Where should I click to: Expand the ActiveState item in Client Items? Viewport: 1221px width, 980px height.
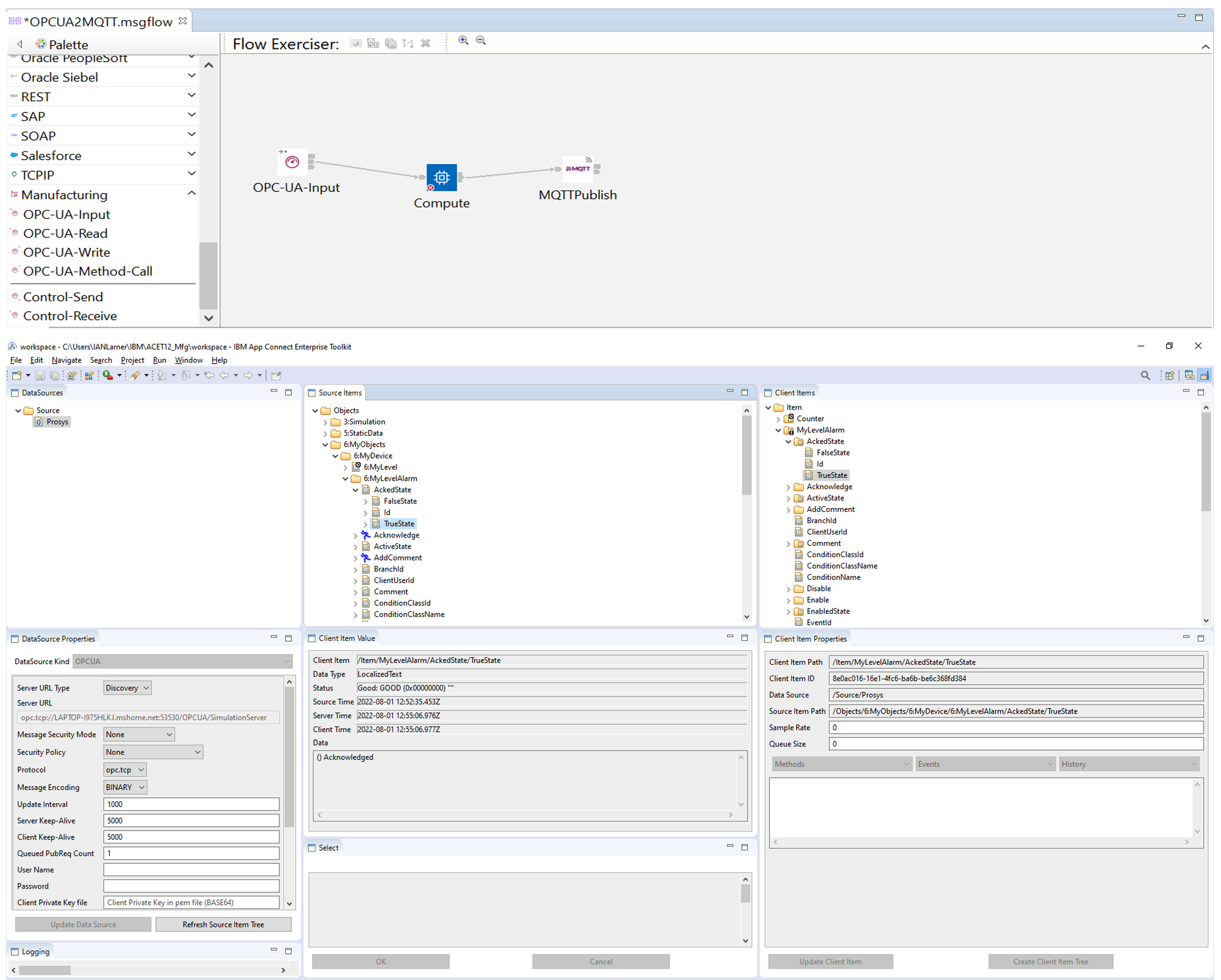(x=788, y=498)
